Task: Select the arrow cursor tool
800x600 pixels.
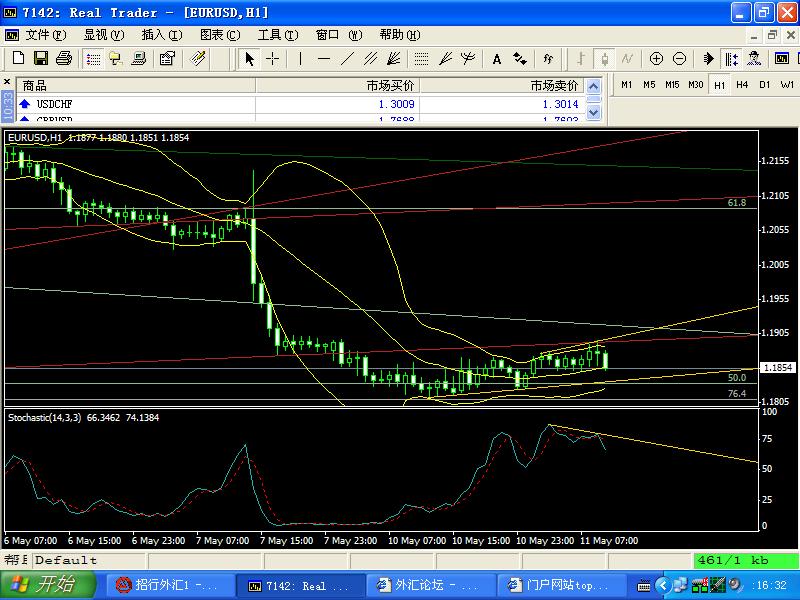Action: click(249, 59)
